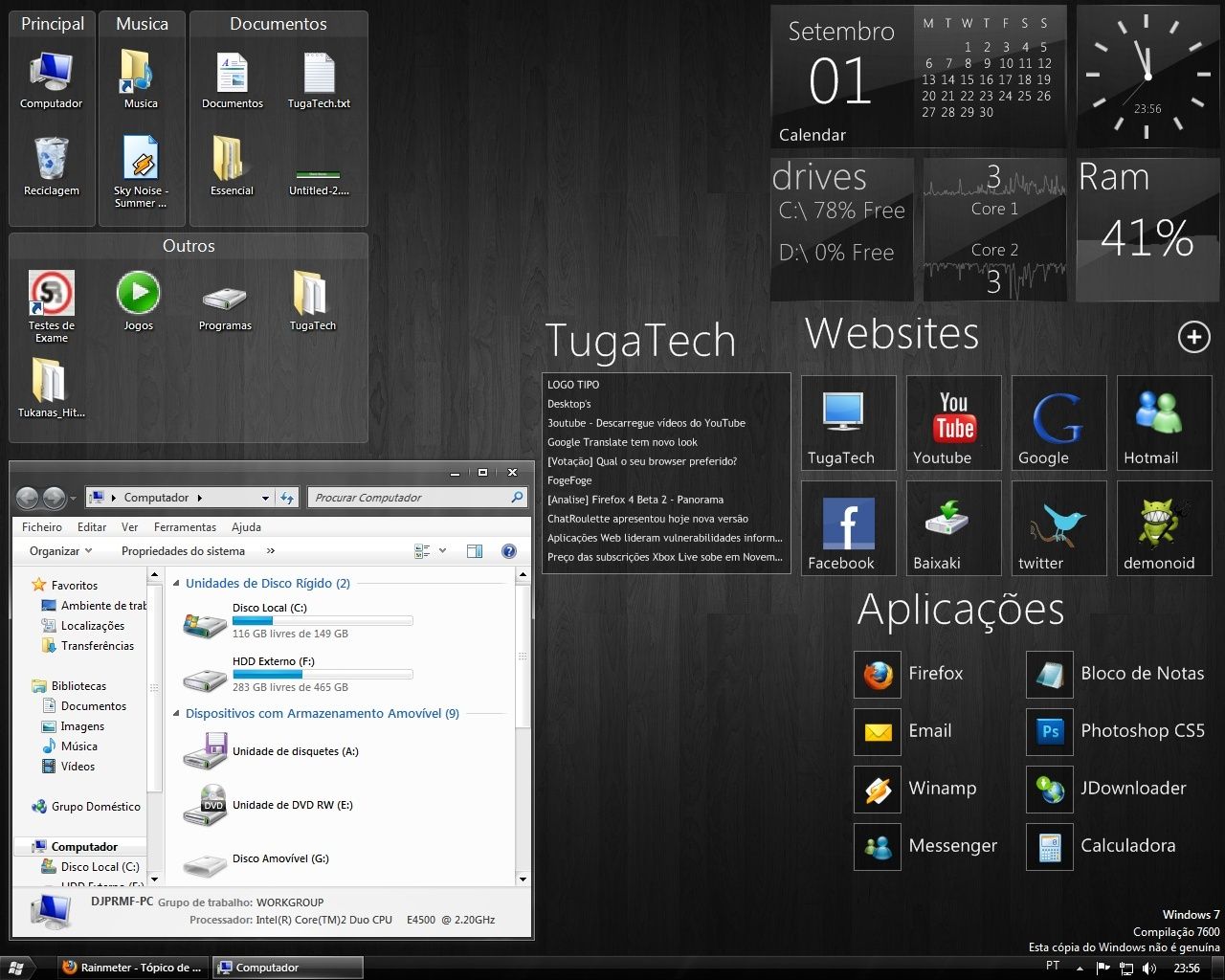Screen dimensions: 1225x980
Task: Open the Google website tile
Action: click(x=1058, y=422)
